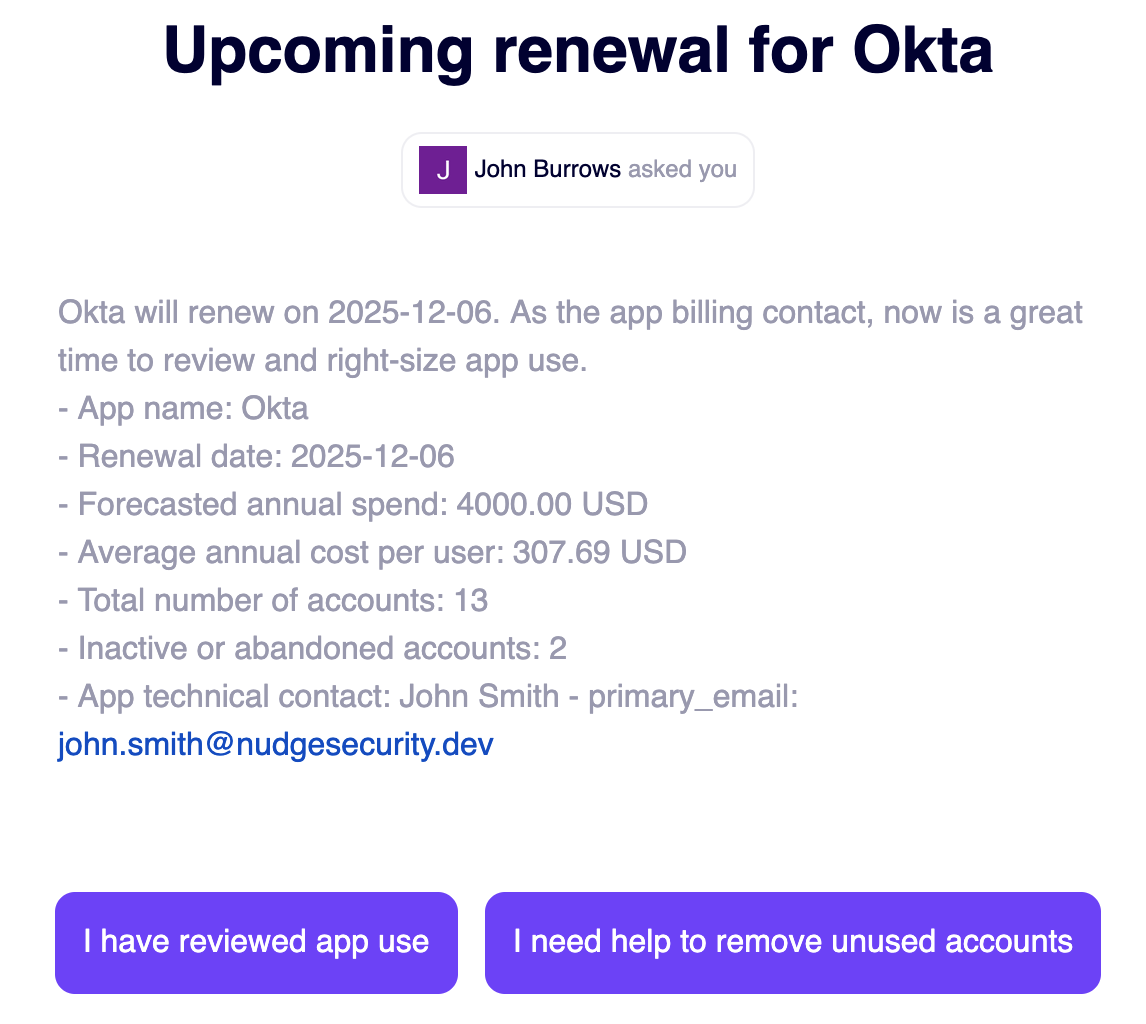Click the purple J avatar icon
1146x1024 pixels.
coord(442,170)
